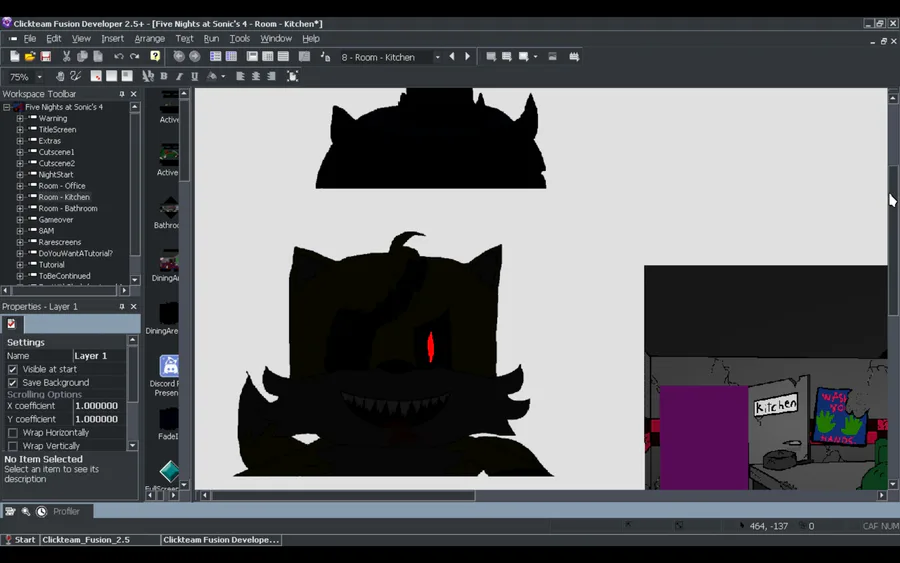The width and height of the screenshot is (900, 563).
Task: Toggle Bold text formatting
Action: [x=164, y=76]
